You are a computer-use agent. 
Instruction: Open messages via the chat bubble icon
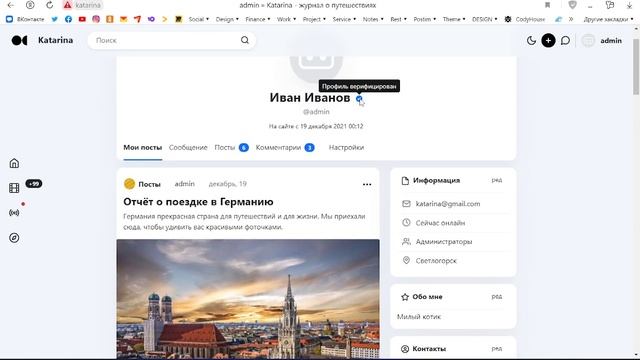tap(565, 40)
